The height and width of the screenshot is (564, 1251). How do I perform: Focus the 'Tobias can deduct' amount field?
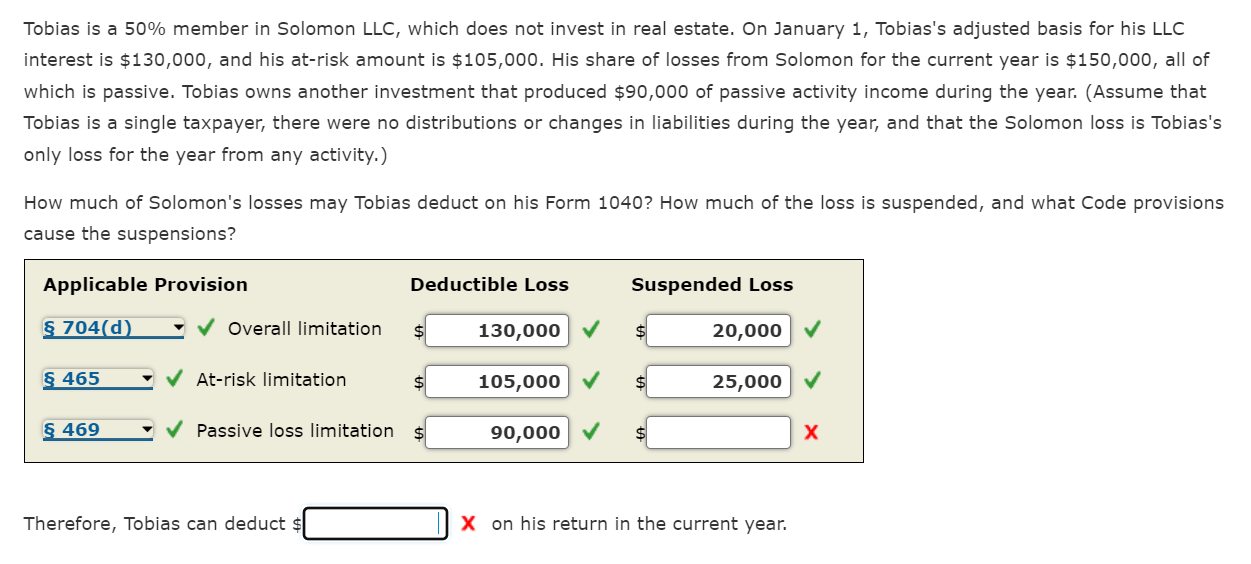(x=375, y=523)
